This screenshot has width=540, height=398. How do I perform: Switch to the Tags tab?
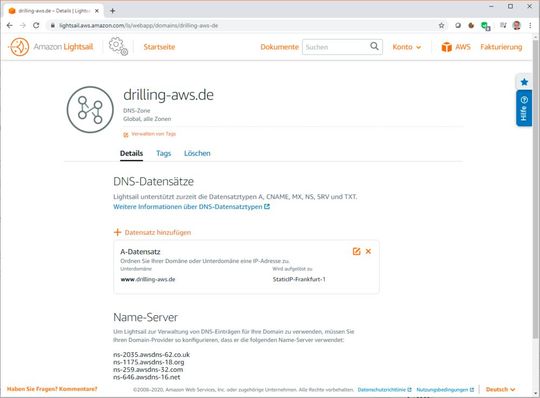click(x=164, y=154)
